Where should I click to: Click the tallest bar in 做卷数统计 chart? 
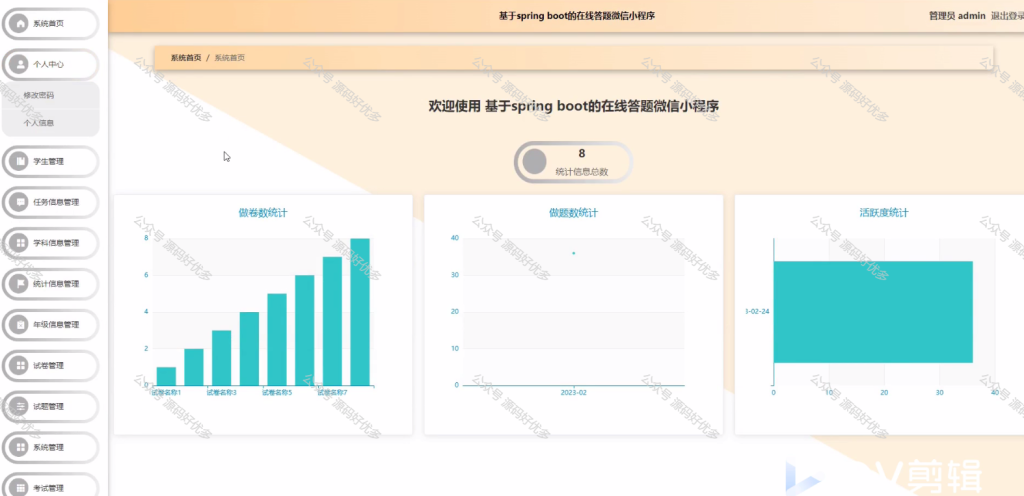tap(360, 312)
